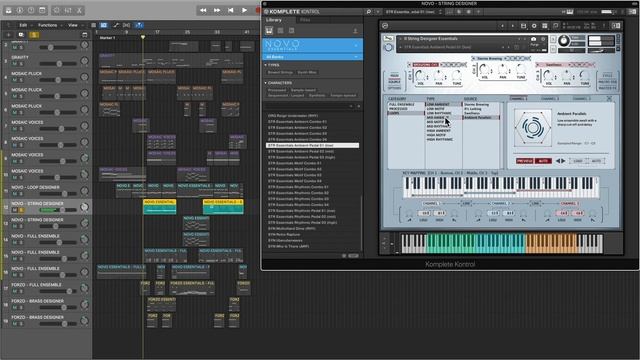
Task: Go to previous Kontakt instrument with left arrow
Action: [x=502, y=26]
